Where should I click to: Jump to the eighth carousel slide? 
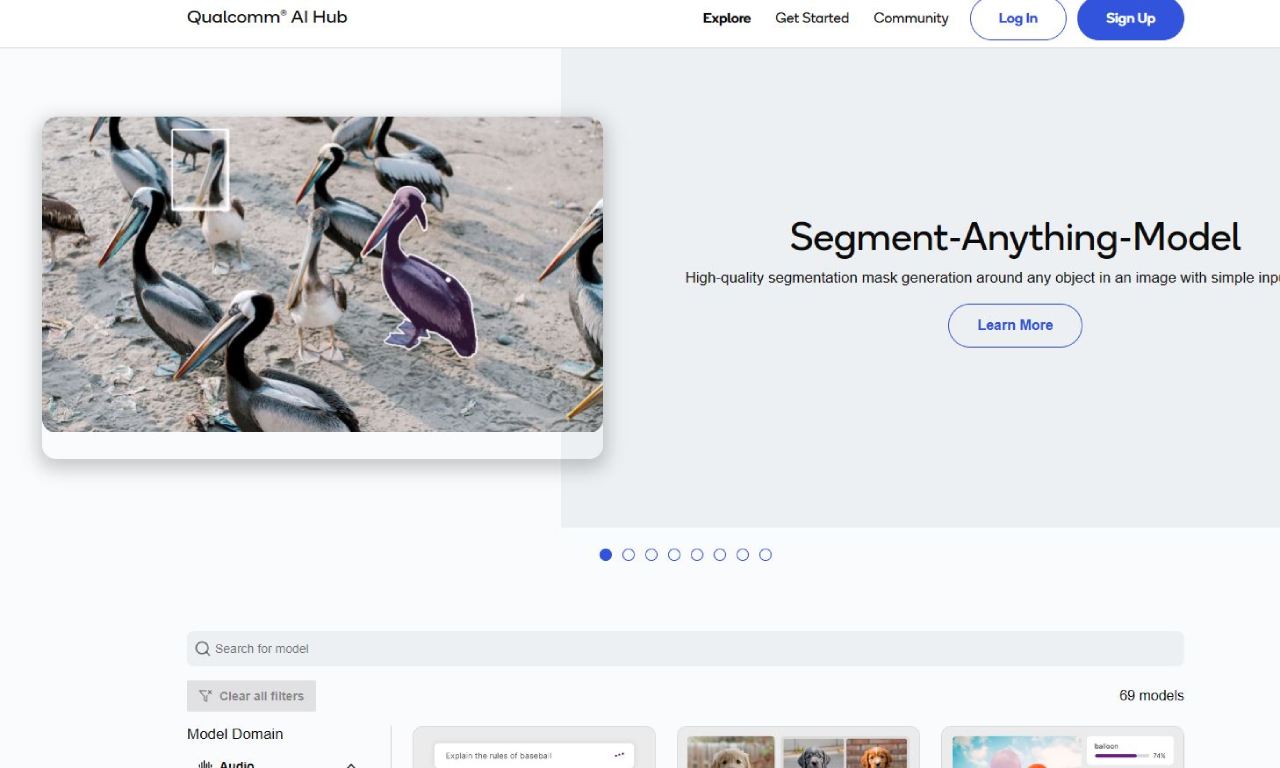[x=766, y=555]
